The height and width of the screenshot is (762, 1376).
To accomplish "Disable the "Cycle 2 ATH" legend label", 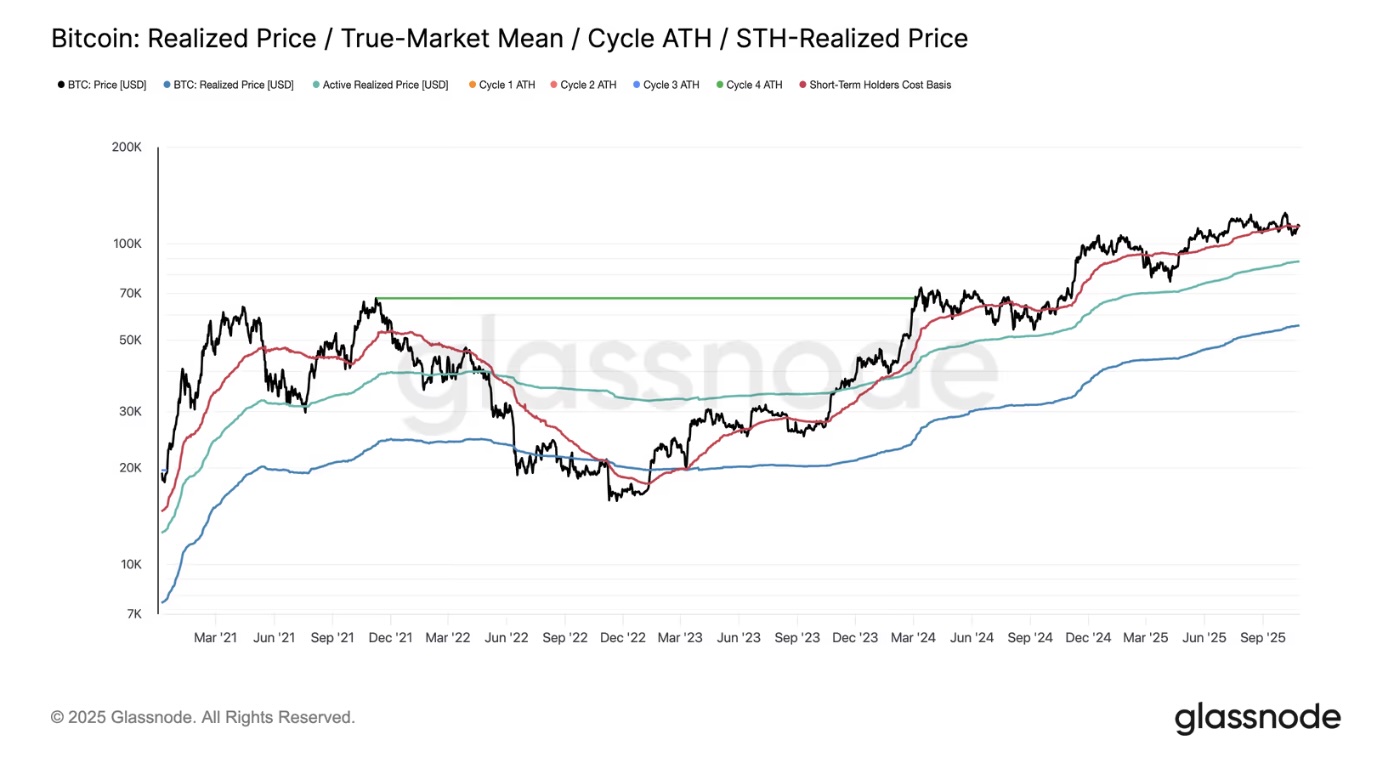I will tap(588, 85).
